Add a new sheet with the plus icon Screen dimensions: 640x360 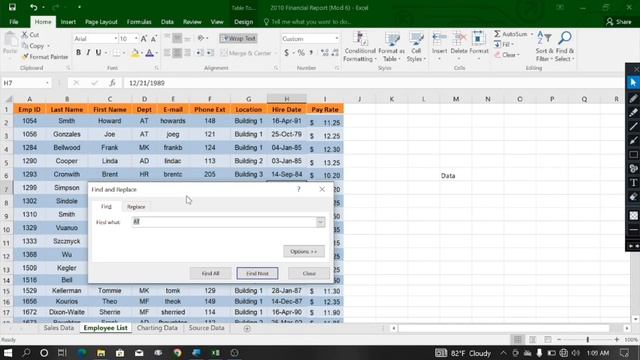click(x=247, y=328)
